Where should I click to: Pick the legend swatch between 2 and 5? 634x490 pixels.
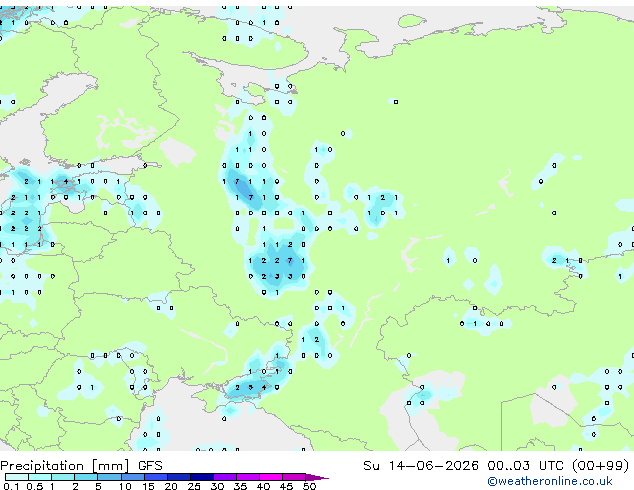[x=86, y=477]
